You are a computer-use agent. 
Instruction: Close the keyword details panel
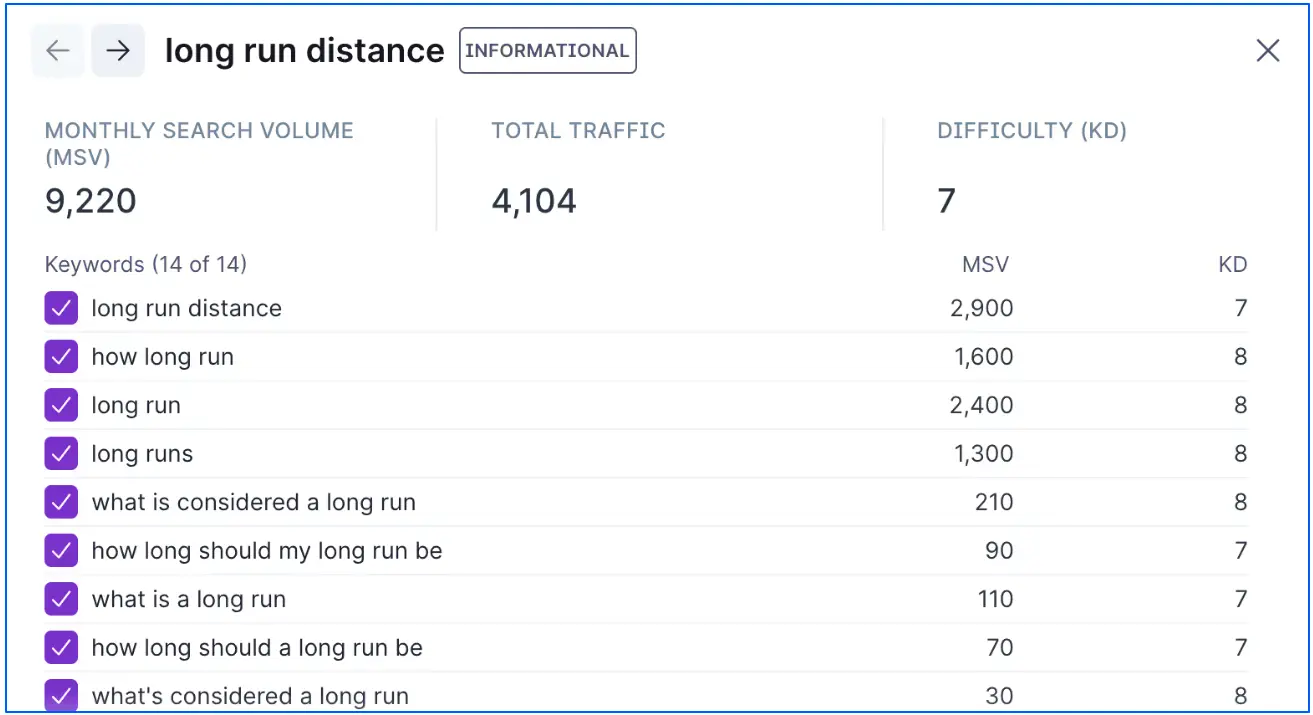click(1268, 51)
